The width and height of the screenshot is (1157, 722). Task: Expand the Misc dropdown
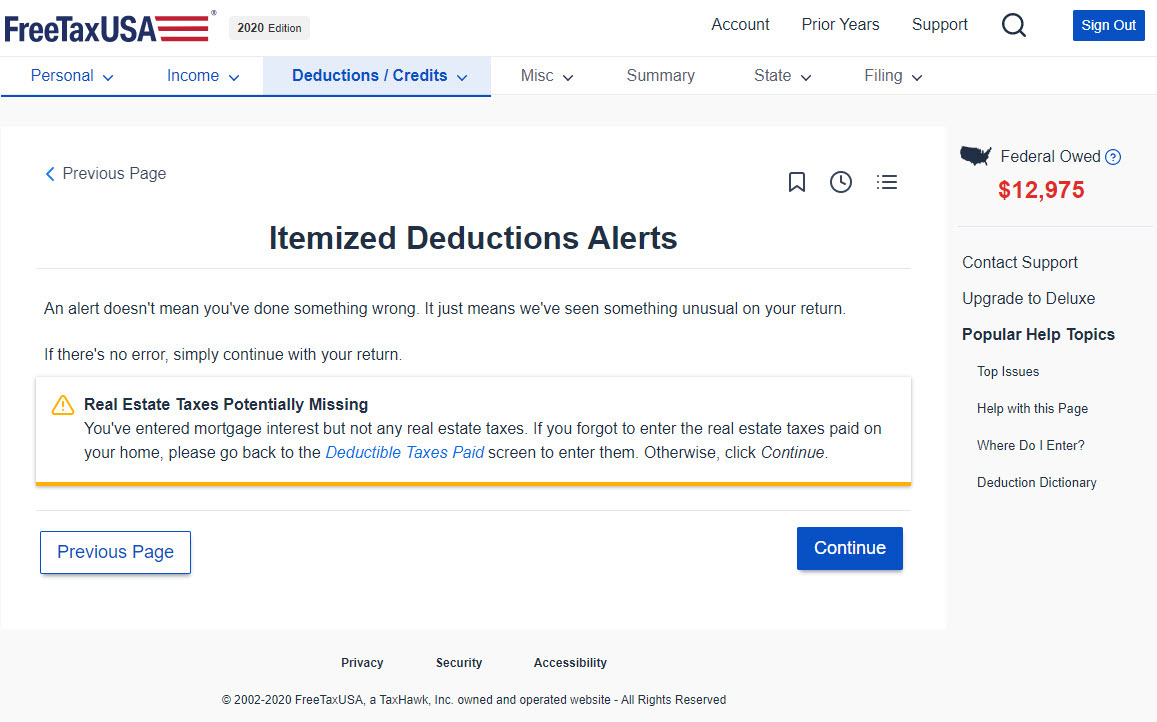click(546, 75)
